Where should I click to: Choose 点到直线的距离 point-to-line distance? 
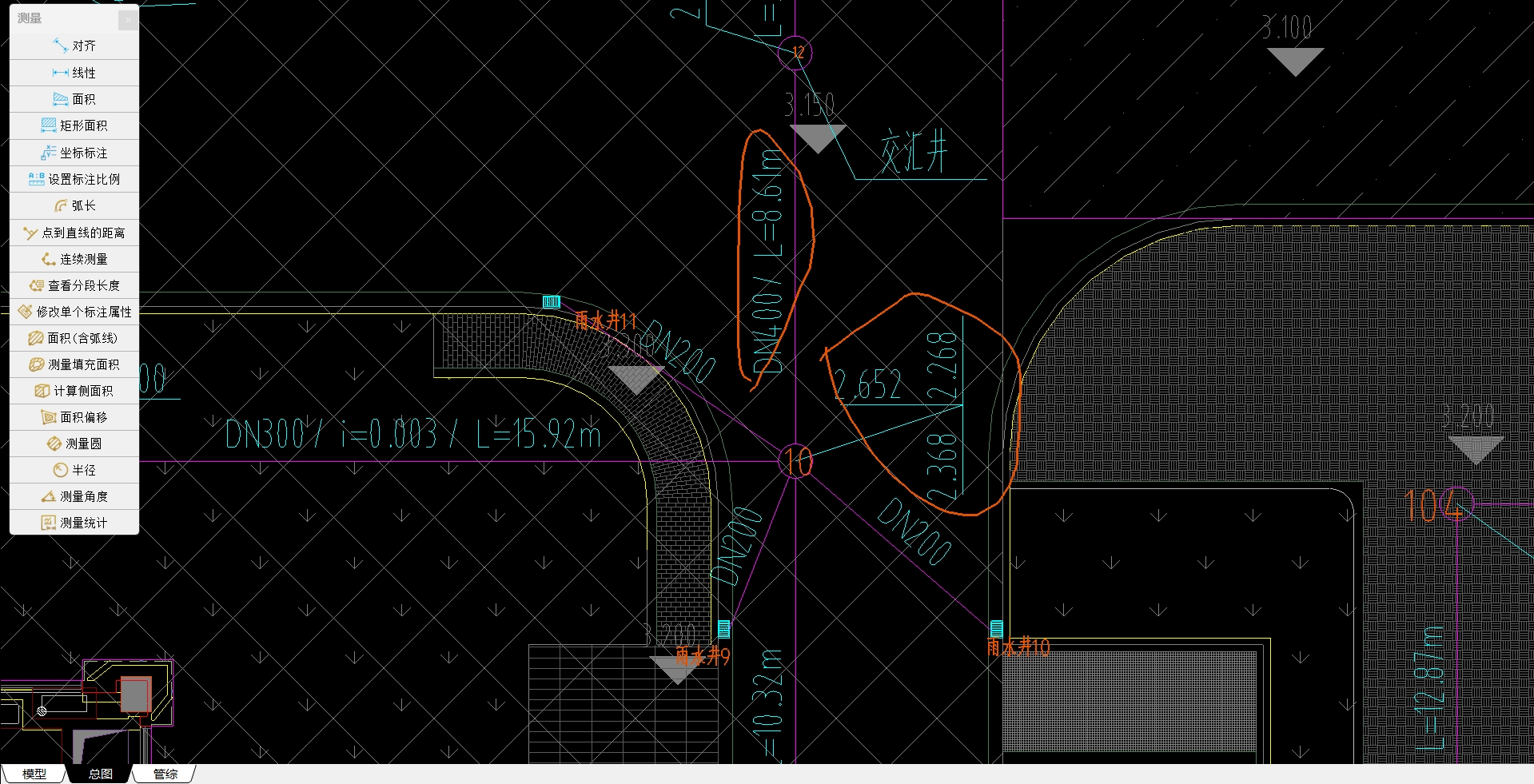pos(74,233)
